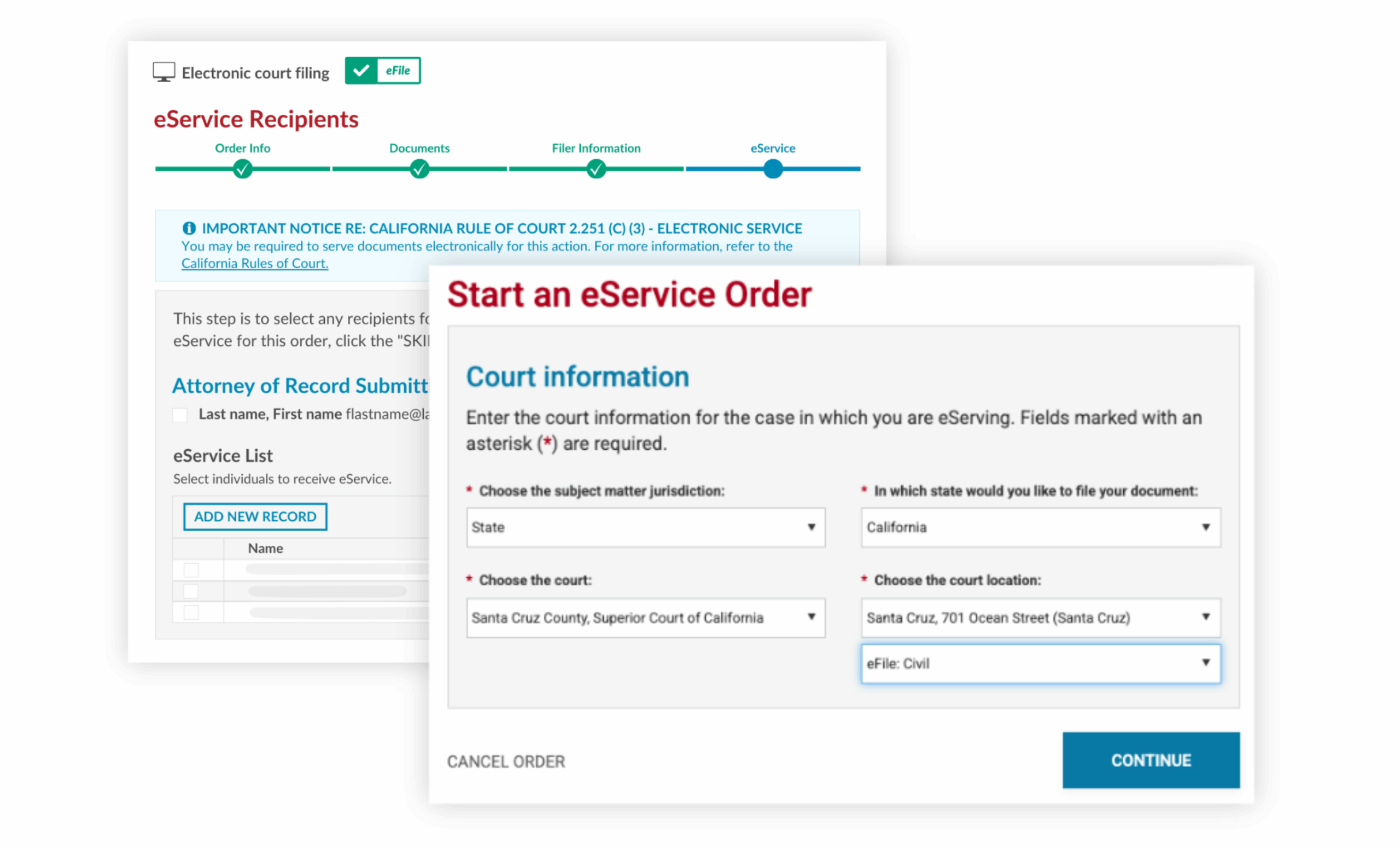Image resolution: width=1400 pixels, height=848 pixels.
Task: Click the Name column header in eService list
Action: point(265,549)
